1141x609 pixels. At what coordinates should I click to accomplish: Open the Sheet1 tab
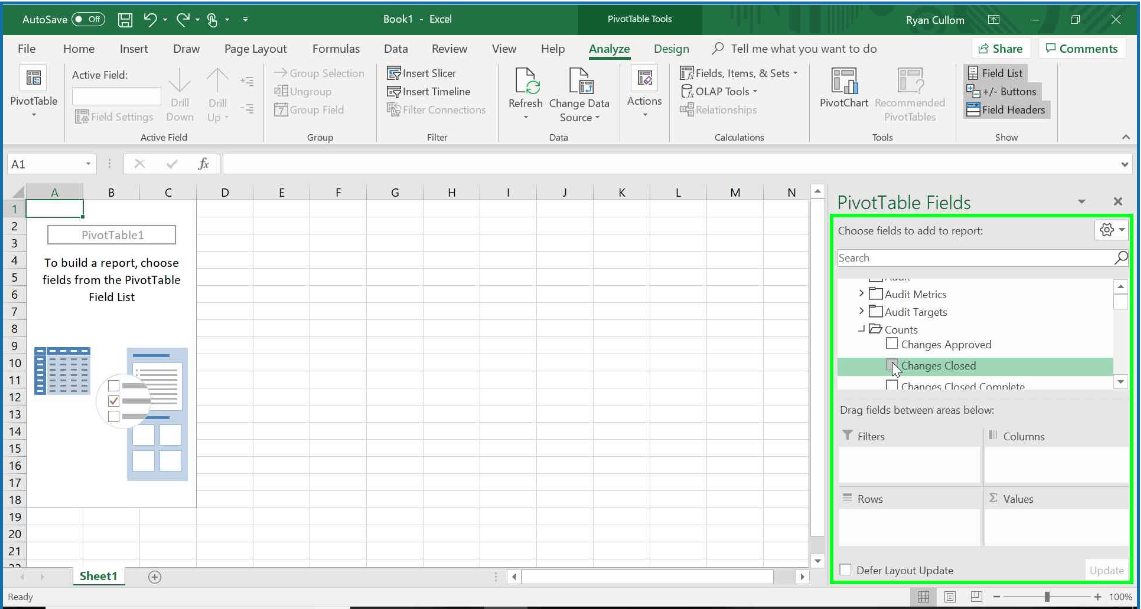[98, 576]
